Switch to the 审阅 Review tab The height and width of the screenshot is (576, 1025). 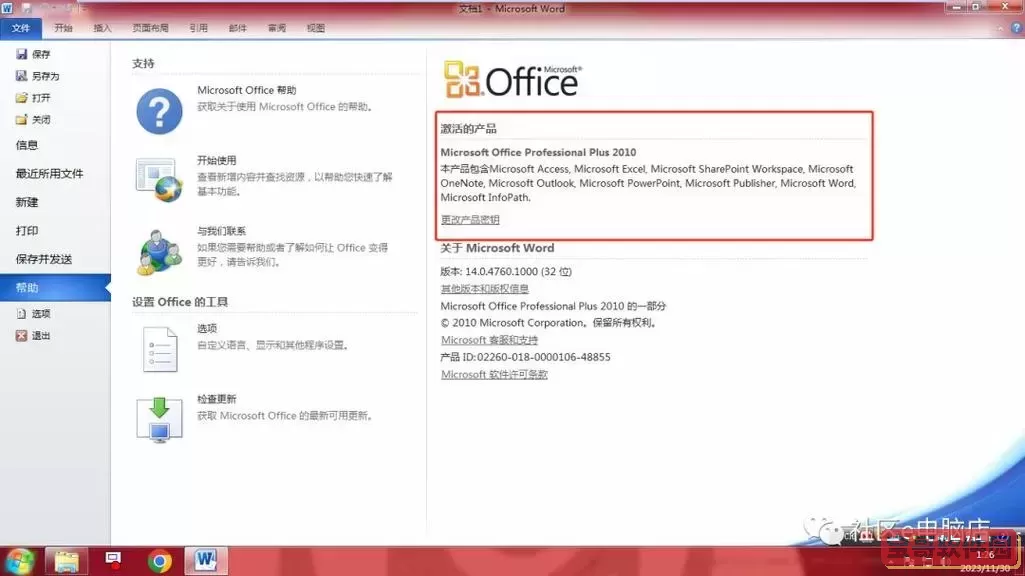click(277, 28)
